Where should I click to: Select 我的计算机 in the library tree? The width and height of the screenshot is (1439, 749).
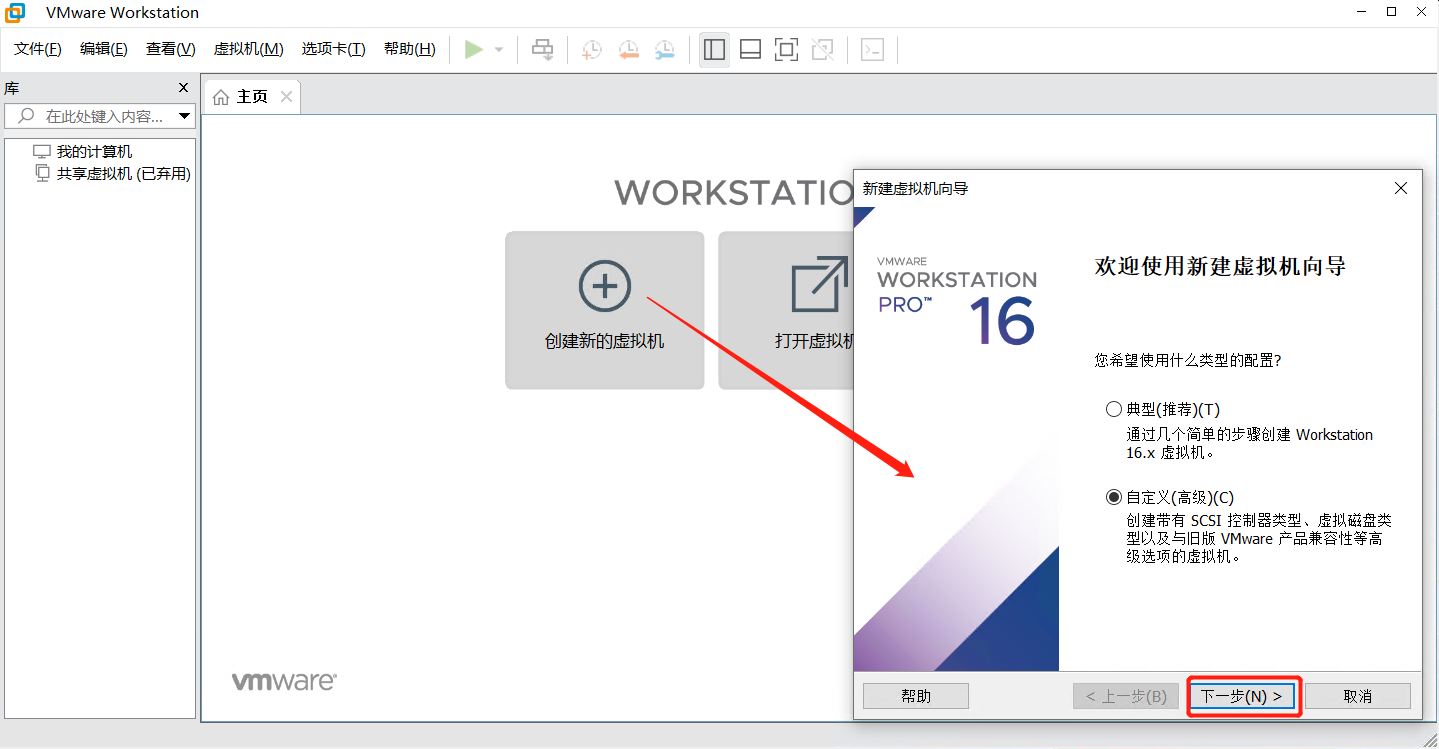click(x=94, y=152)
